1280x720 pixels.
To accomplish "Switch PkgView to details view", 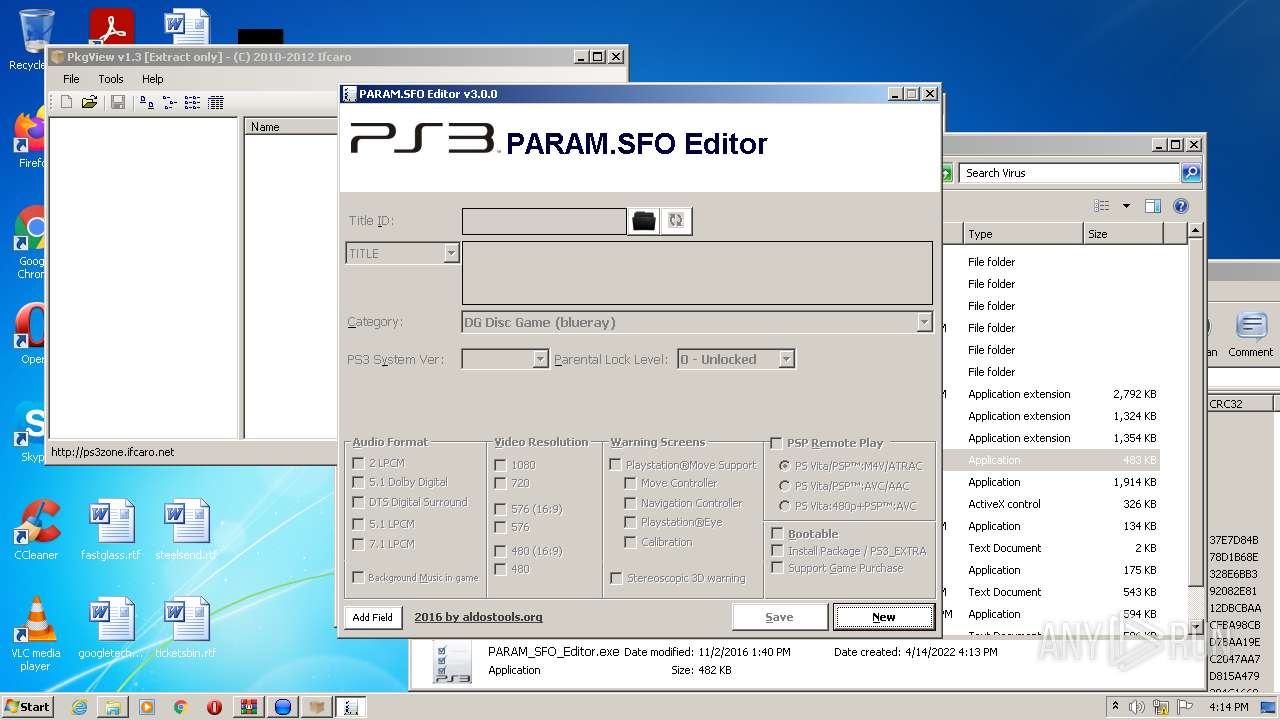I will [215, 102].
